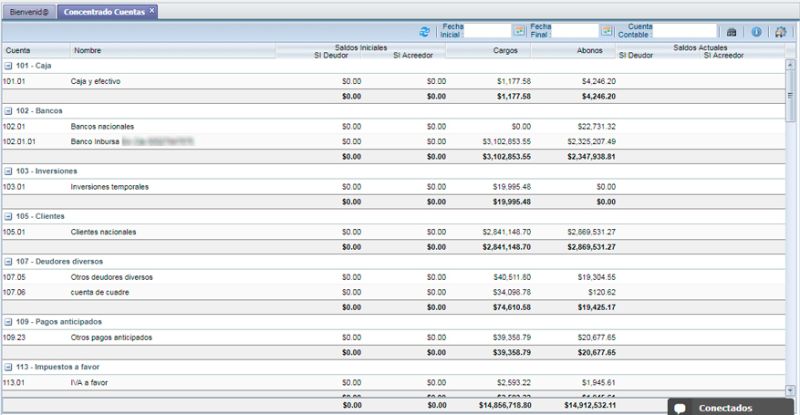Sort by the Nombre column header

88,50
